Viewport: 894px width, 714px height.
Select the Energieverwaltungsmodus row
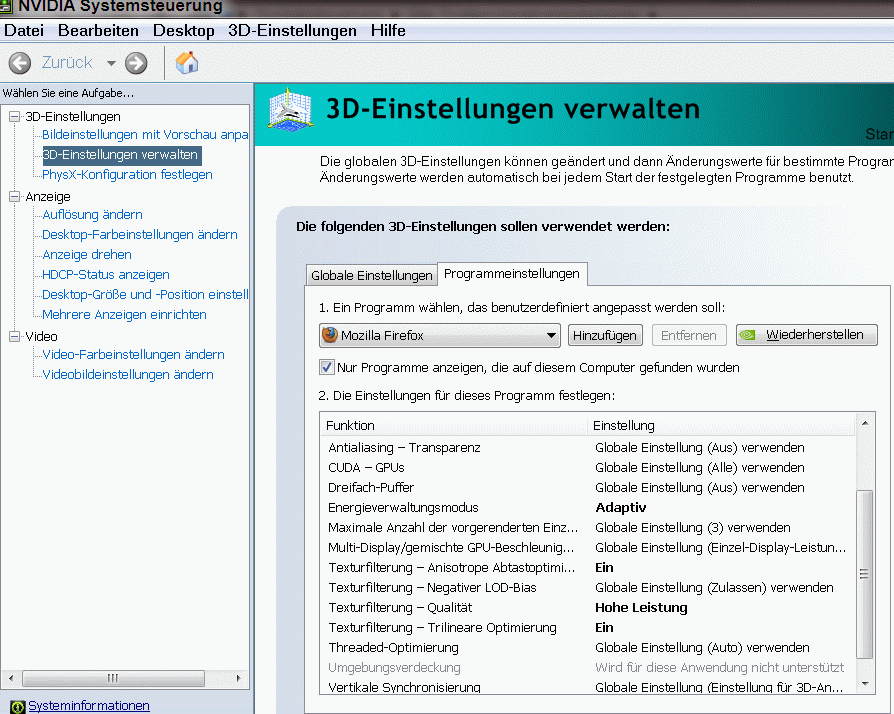(x=587, y=508)
